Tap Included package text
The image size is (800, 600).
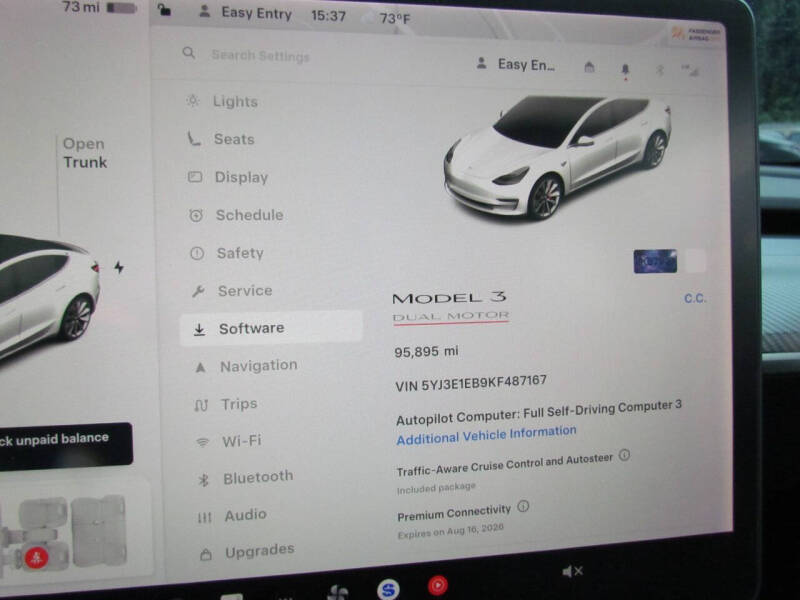[436, 488]
